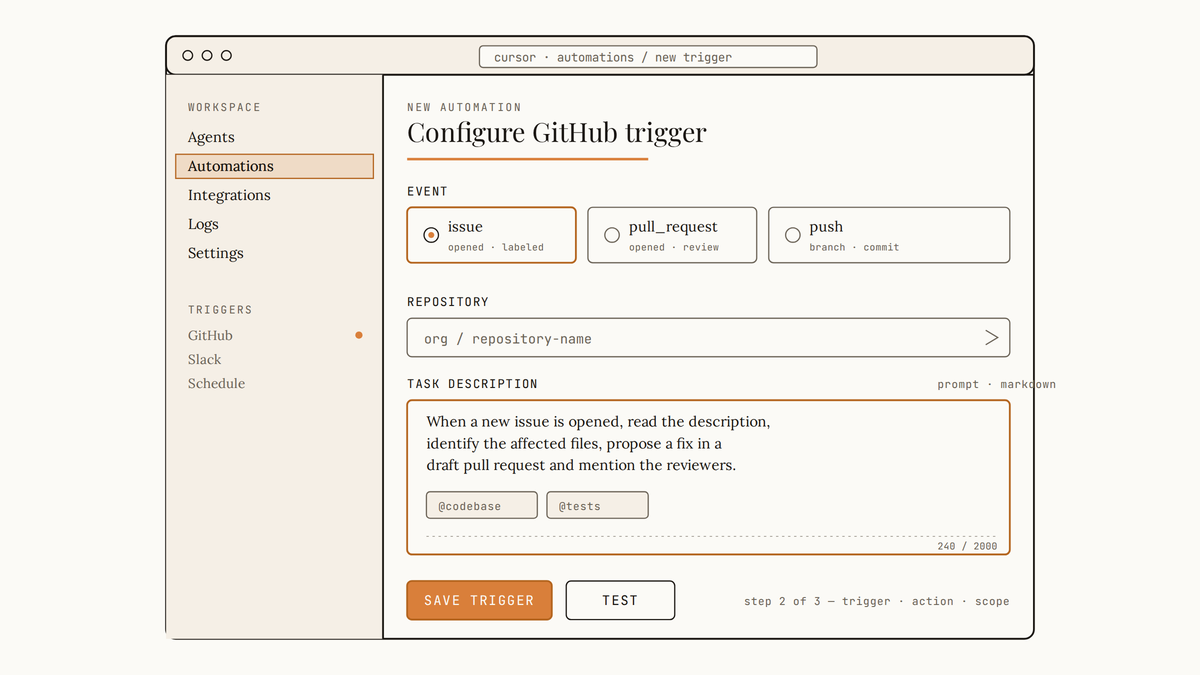This screenshot has height=675, width=1200.
Task: Click the 'opened · review' subtitle text
Action: click(x=674, y=247)
